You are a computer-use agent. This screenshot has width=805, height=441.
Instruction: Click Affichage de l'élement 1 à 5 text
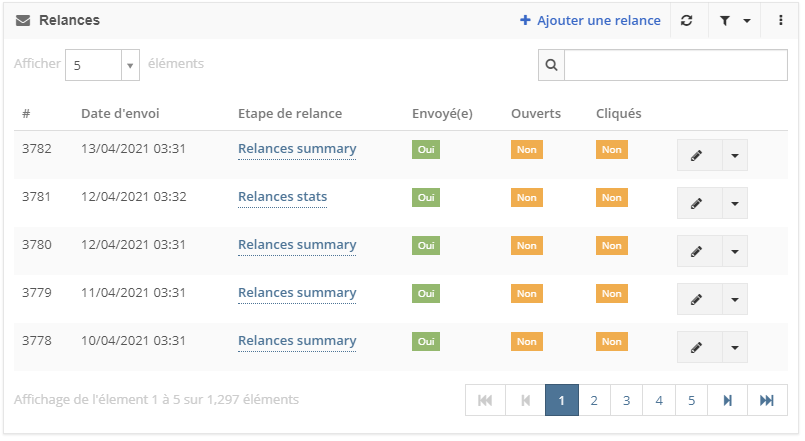pos(156,399)
